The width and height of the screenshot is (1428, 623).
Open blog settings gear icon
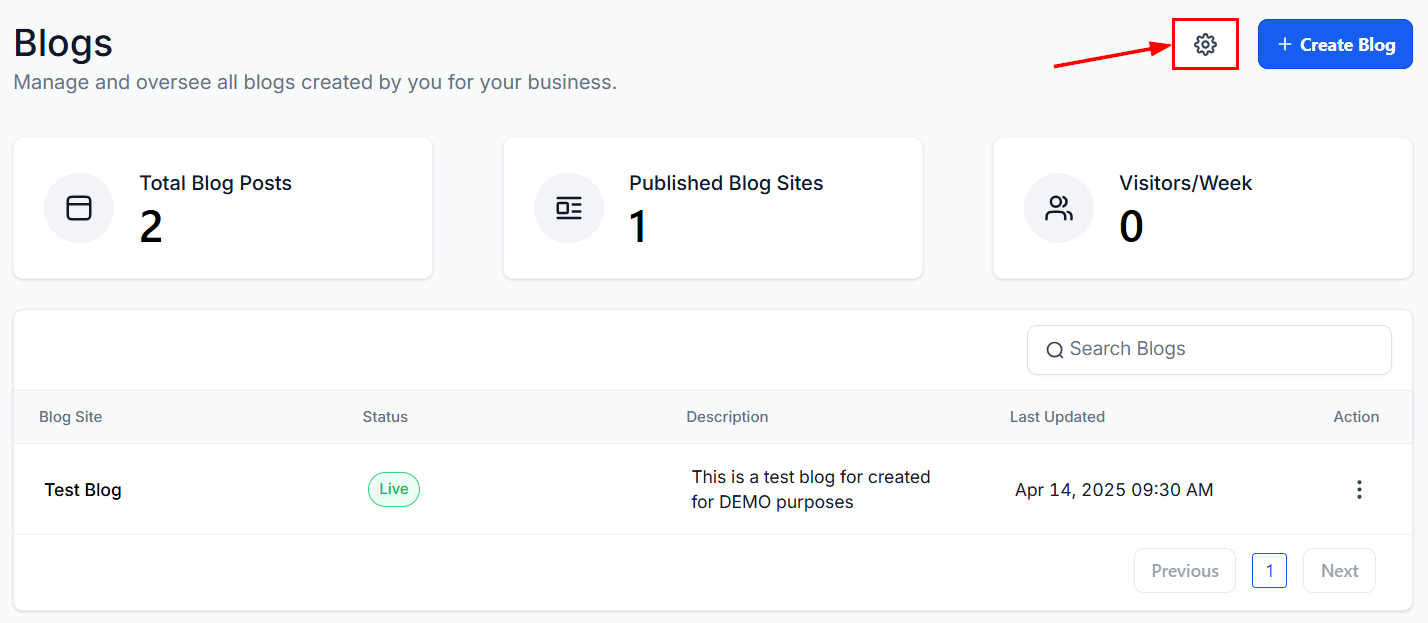[x=1205, y=44]
